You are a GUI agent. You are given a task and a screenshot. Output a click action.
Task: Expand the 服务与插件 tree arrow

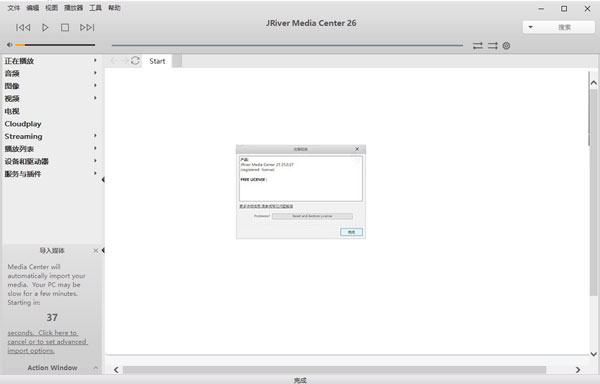pyautogui.click(x=95, y=173)
